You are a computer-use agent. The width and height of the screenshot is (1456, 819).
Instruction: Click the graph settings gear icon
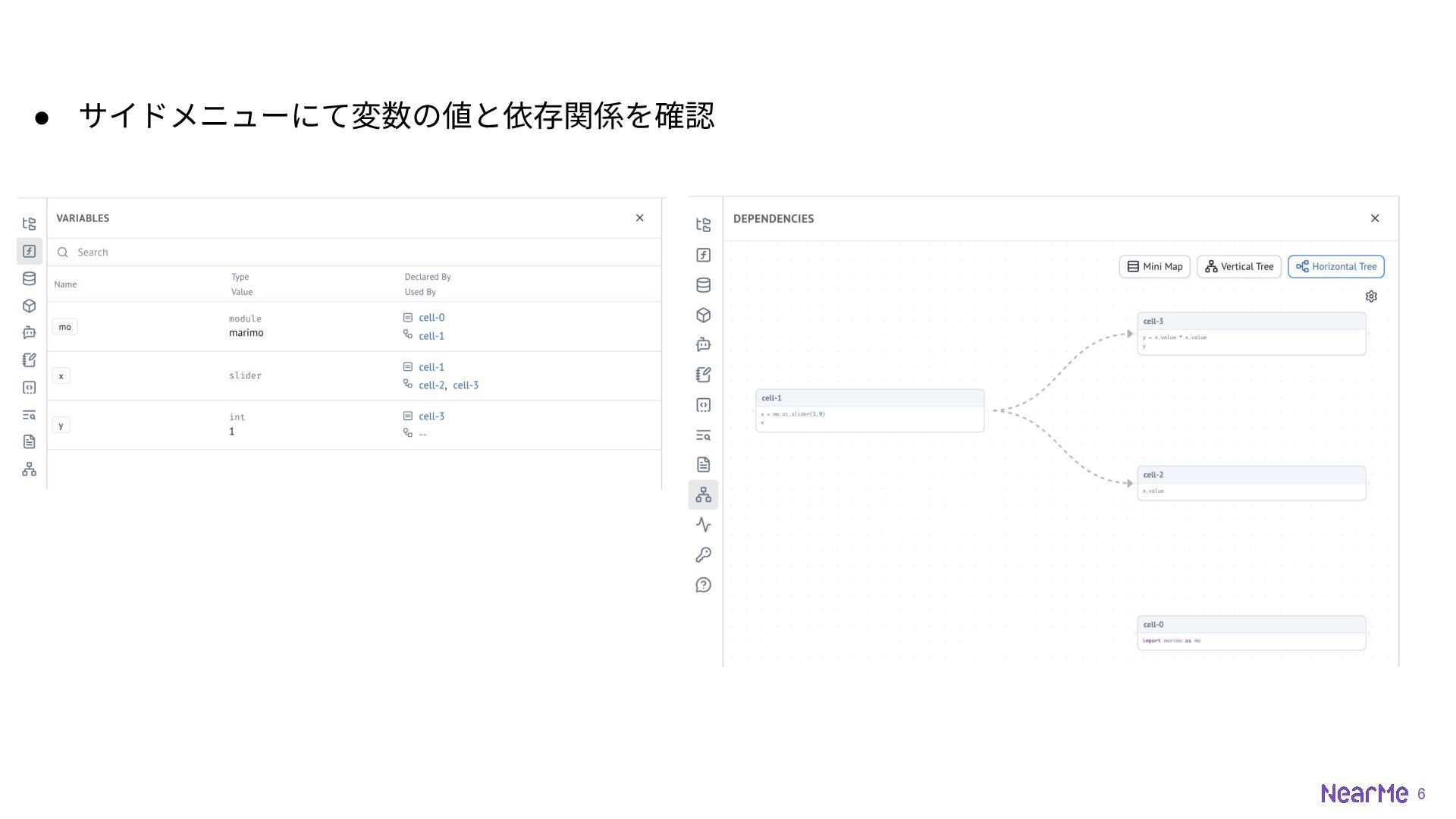1371,297
